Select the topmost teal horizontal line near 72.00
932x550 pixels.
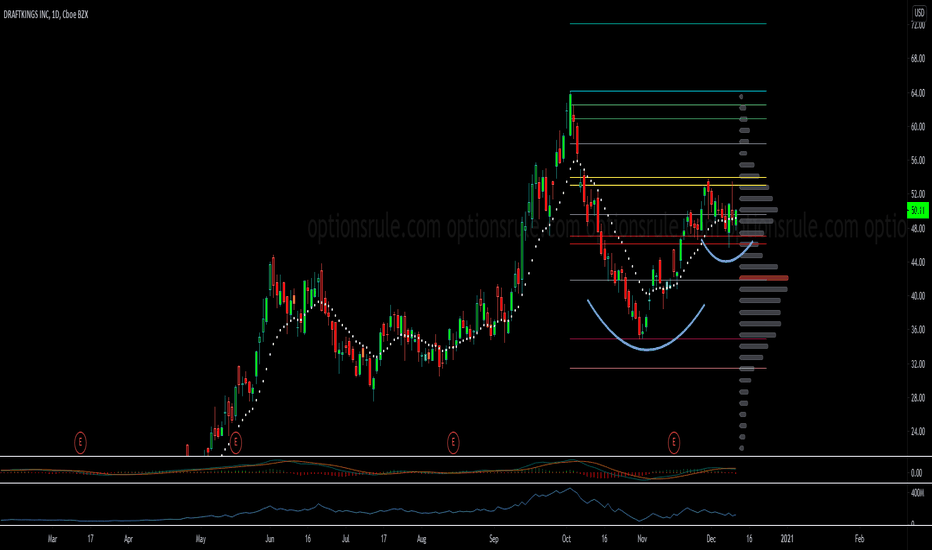point(667,24)
